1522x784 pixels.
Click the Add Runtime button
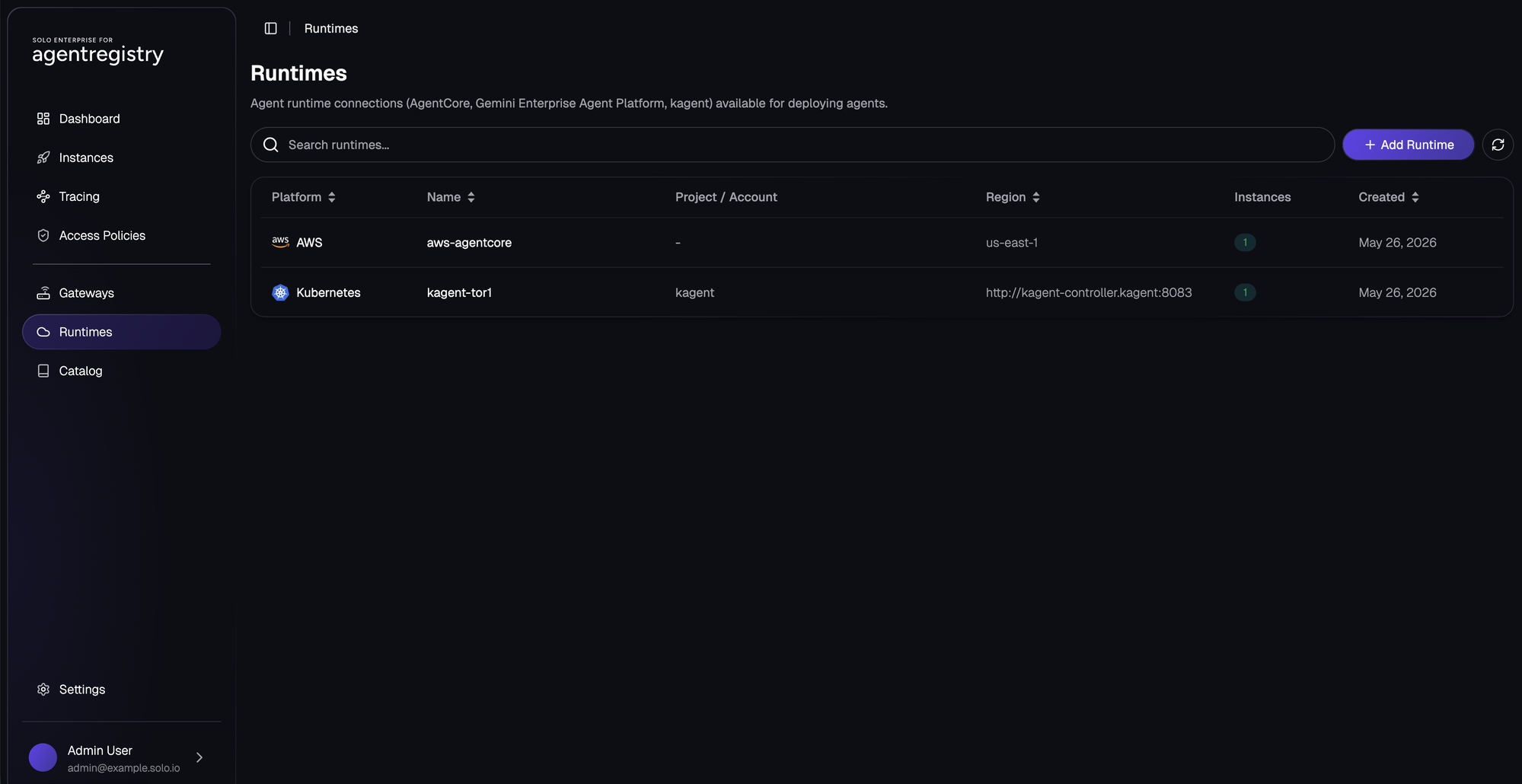click(x=1408, y=145)
